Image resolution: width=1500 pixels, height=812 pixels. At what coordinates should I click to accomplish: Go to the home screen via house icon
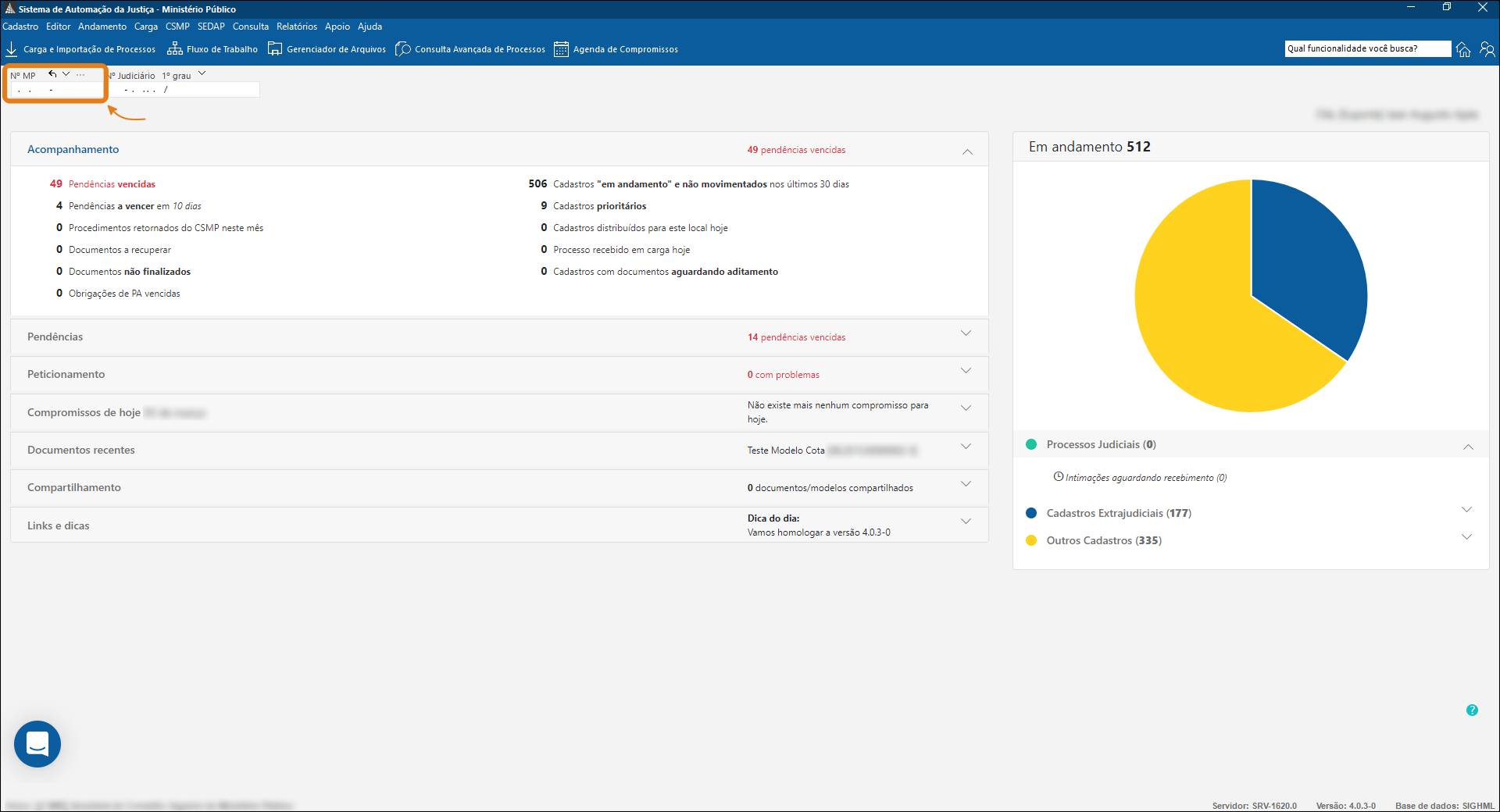pos(1463,49)
